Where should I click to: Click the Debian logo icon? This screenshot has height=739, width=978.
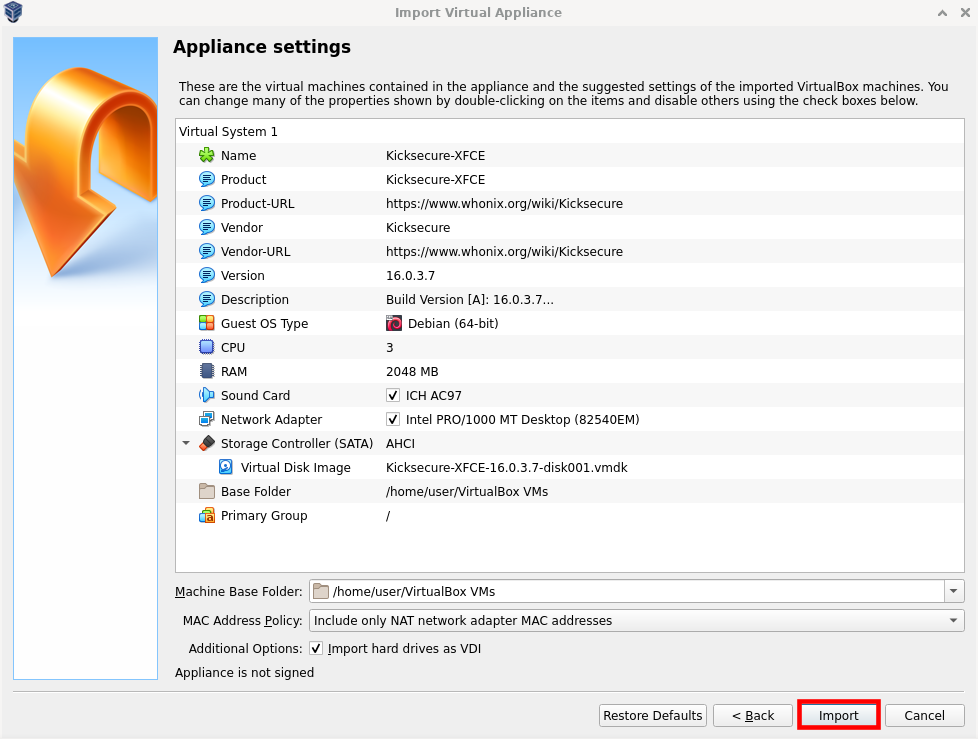[394, 324]
